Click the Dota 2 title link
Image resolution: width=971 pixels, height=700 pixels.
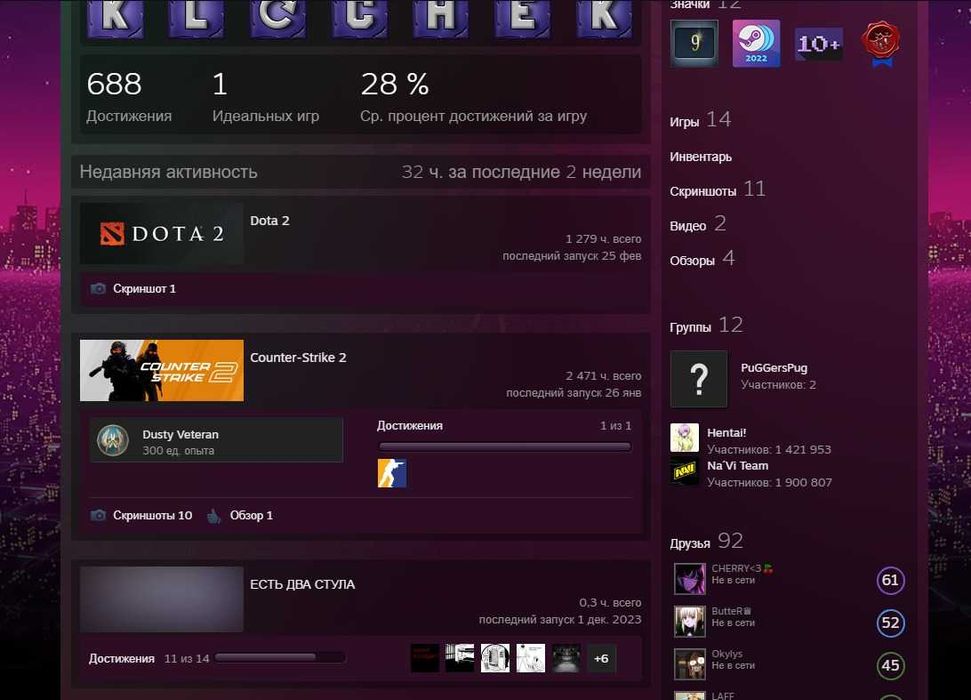pos(269,221)
